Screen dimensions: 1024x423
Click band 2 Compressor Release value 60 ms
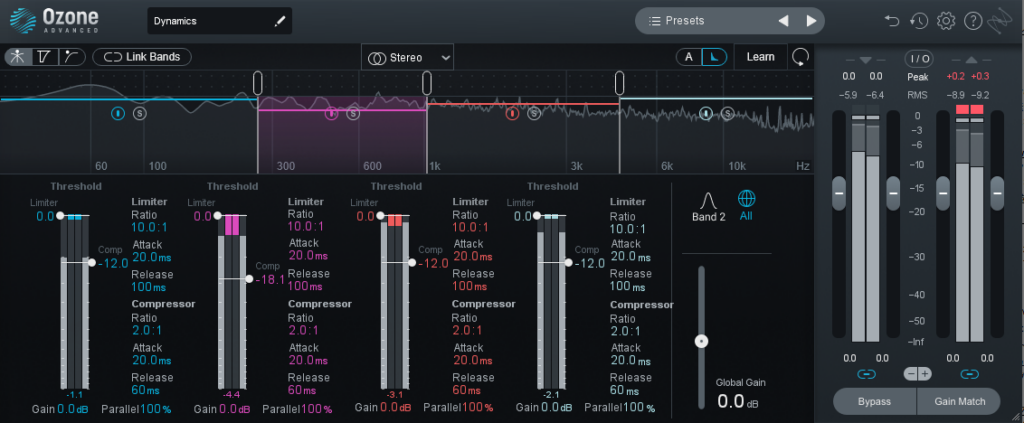[302, 390]
